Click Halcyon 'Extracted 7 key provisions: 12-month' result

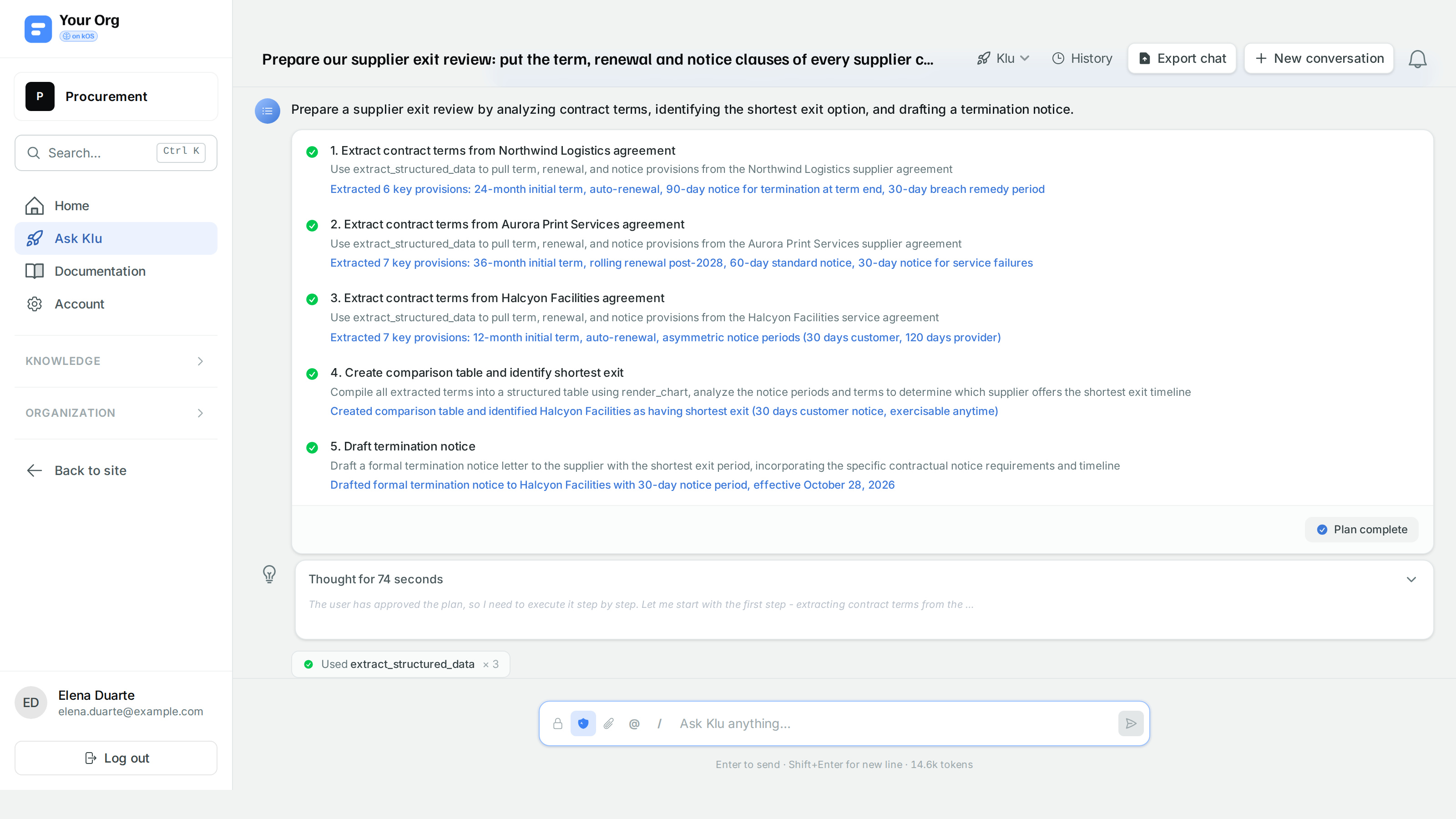pyautogui.click(x=665, y=338)
